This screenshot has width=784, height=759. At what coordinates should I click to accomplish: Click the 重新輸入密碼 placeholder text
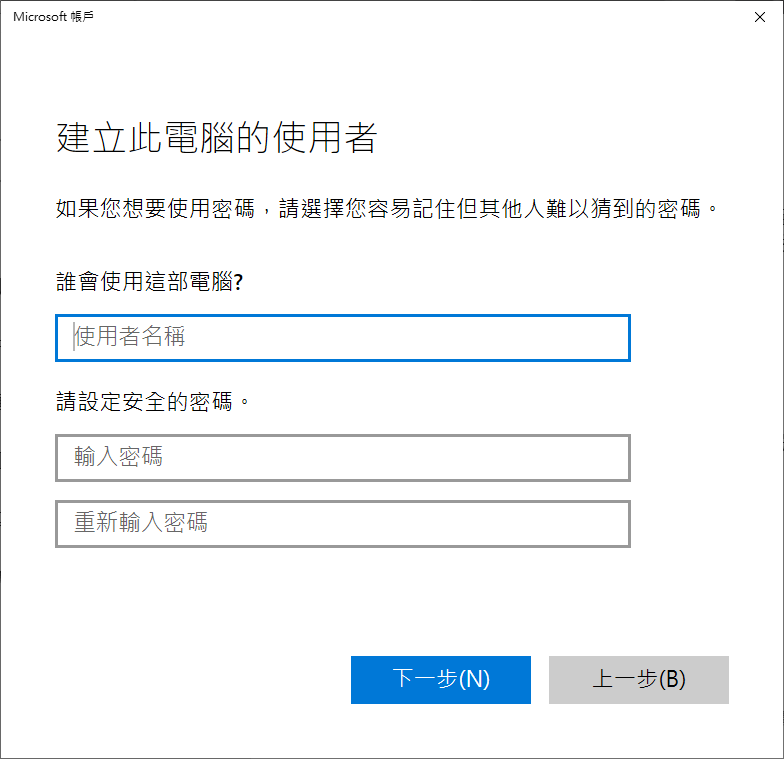point(141,522)
